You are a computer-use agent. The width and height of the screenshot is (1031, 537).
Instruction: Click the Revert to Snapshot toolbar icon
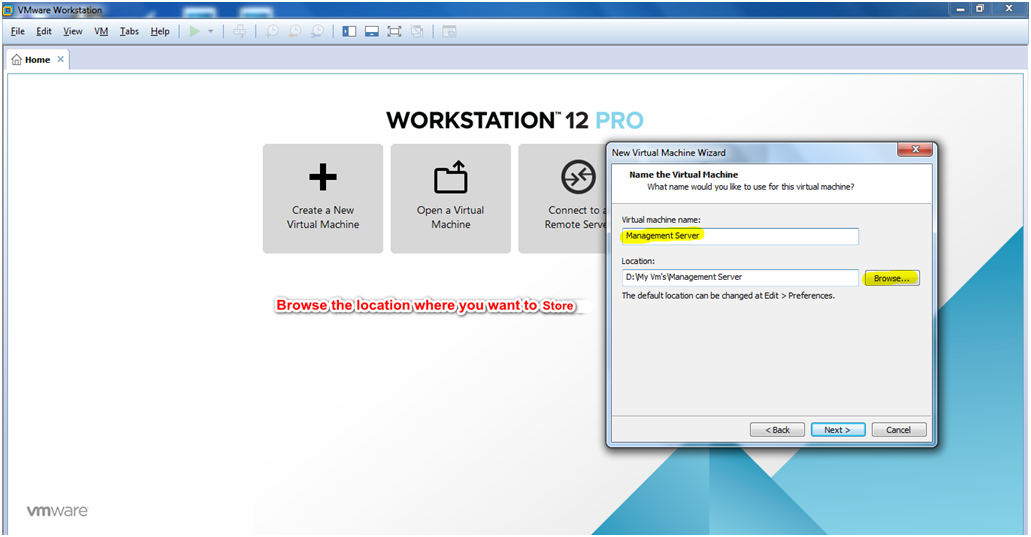[295, 31]
